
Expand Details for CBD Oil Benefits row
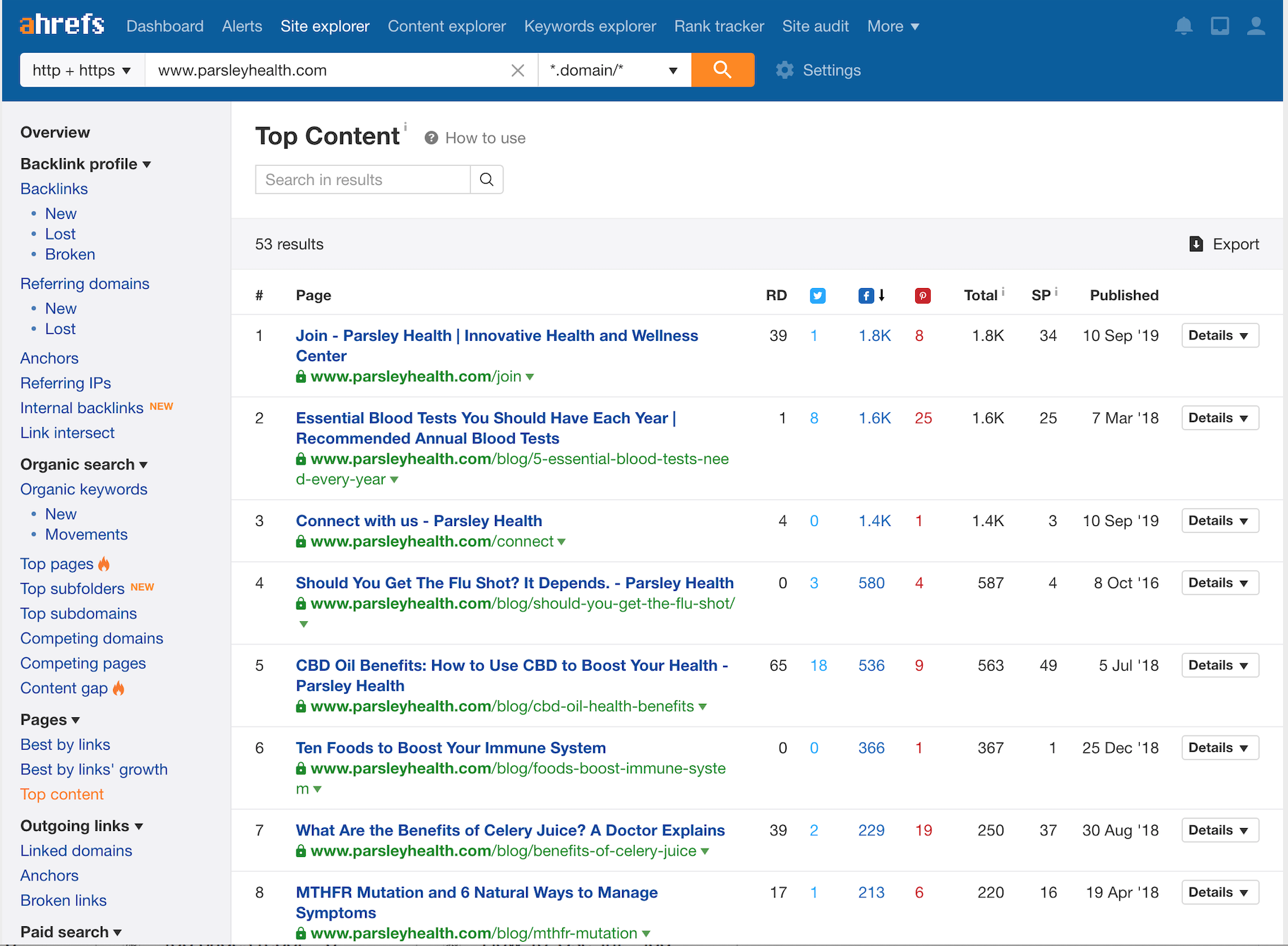click(1220, 665)
